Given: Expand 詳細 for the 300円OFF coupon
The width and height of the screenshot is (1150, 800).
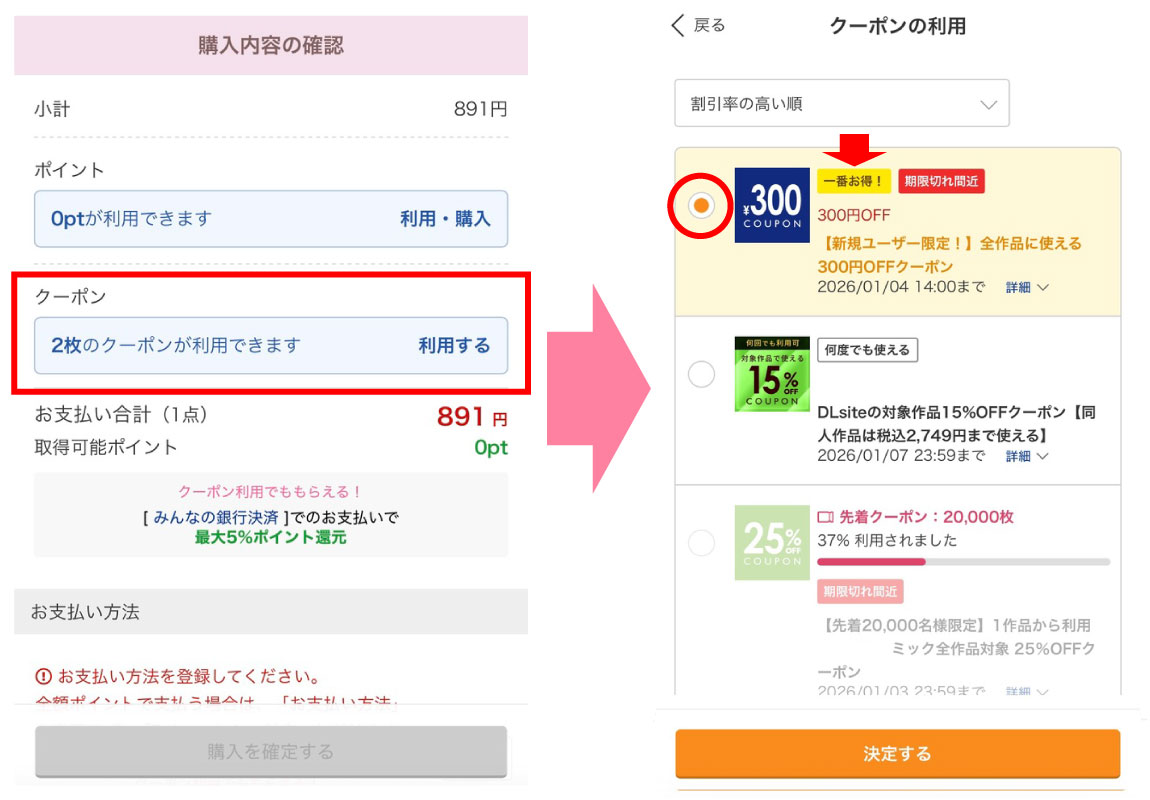Looking at the screenshot, I should pos(1027,288).
